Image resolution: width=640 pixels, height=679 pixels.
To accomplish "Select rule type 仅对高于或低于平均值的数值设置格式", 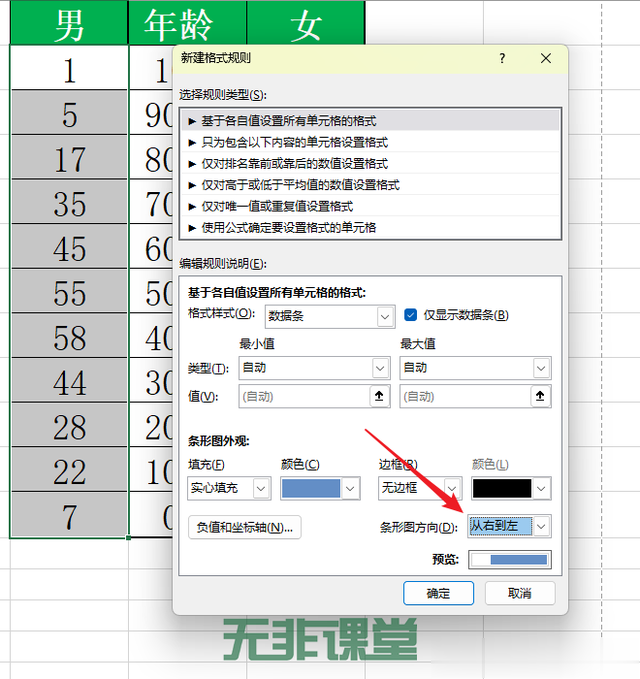I will coord(371,185).
